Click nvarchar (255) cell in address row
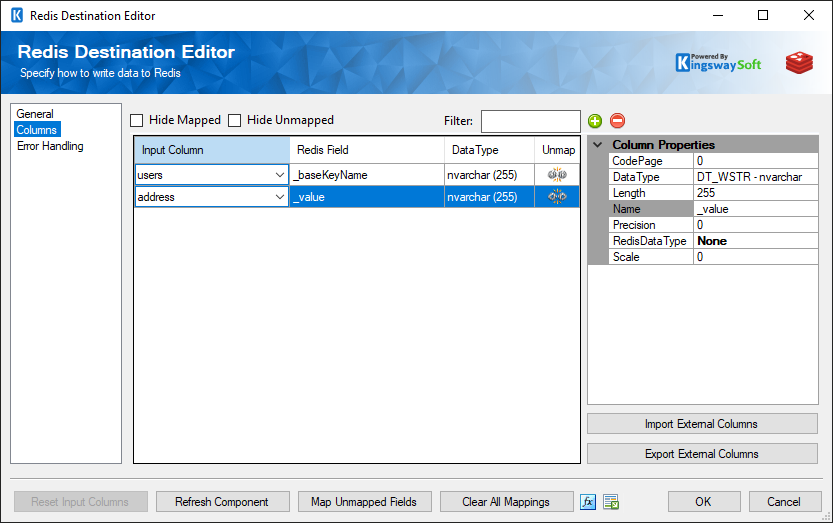Image resolution: width=833 pixels, height=523 pixels. pos(489,197)
